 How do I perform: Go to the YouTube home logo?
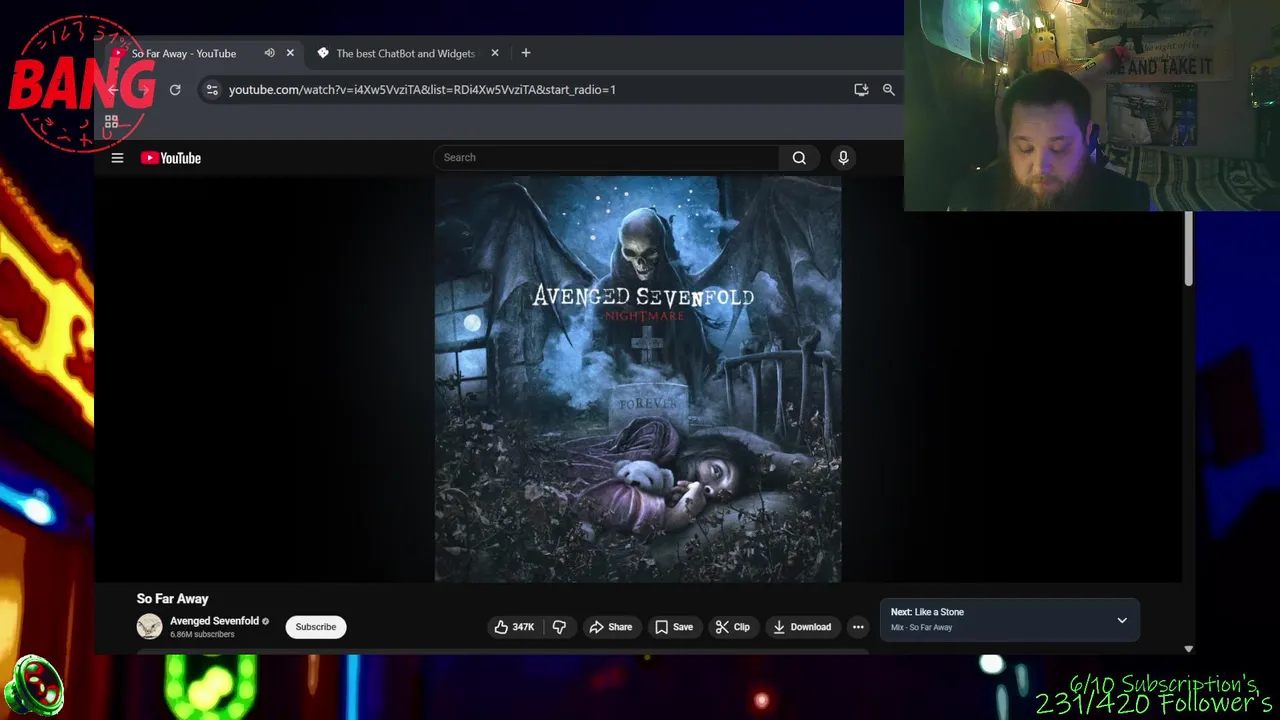point(171,158)
